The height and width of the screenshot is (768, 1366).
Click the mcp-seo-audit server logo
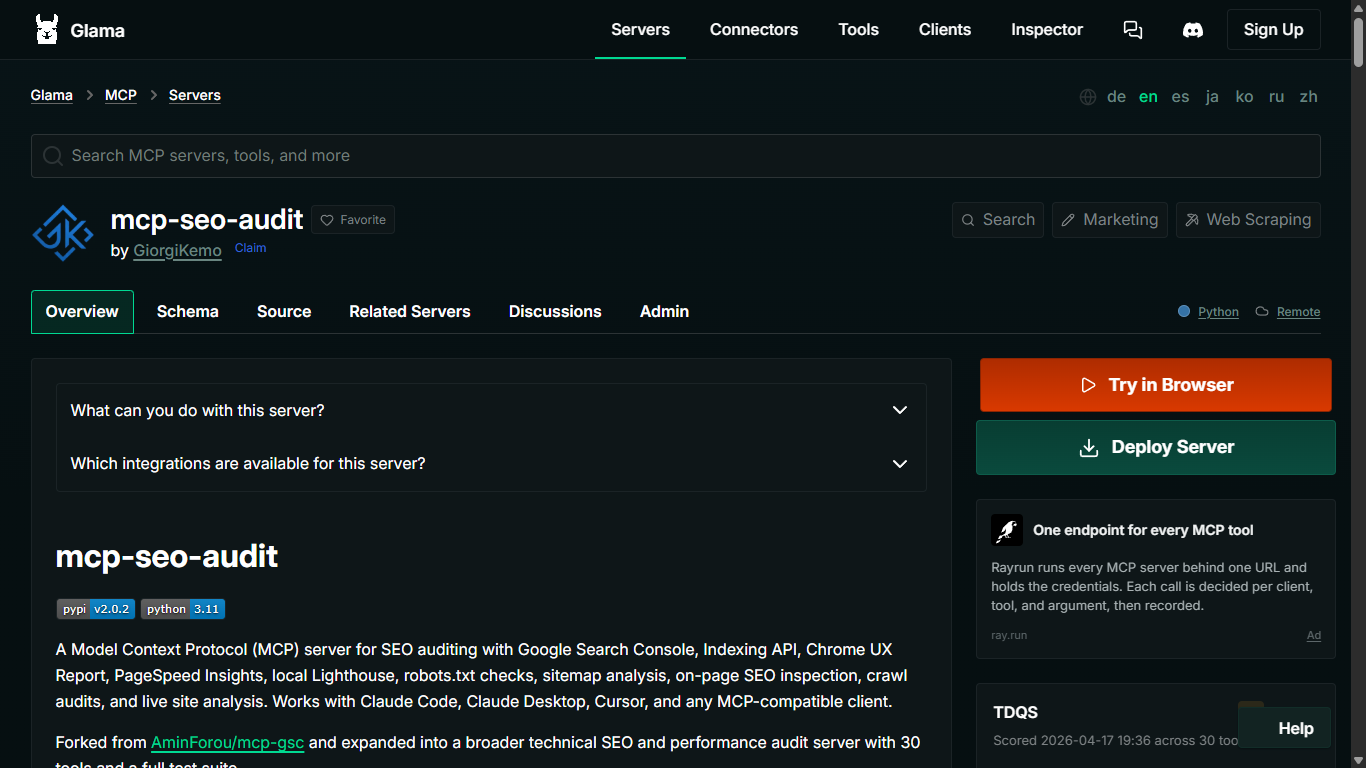(63, 233)
